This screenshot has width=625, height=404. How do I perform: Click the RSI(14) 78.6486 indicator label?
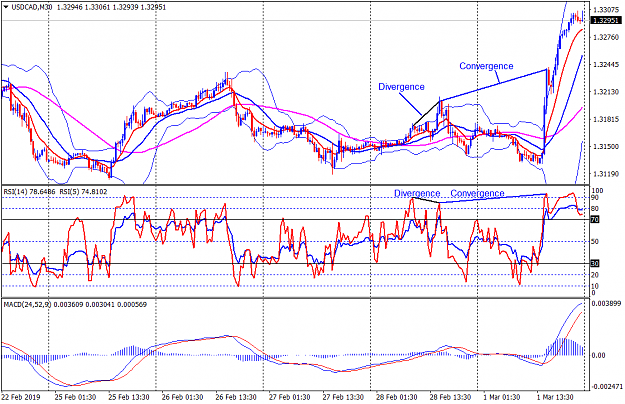click(x=29, y=192)
